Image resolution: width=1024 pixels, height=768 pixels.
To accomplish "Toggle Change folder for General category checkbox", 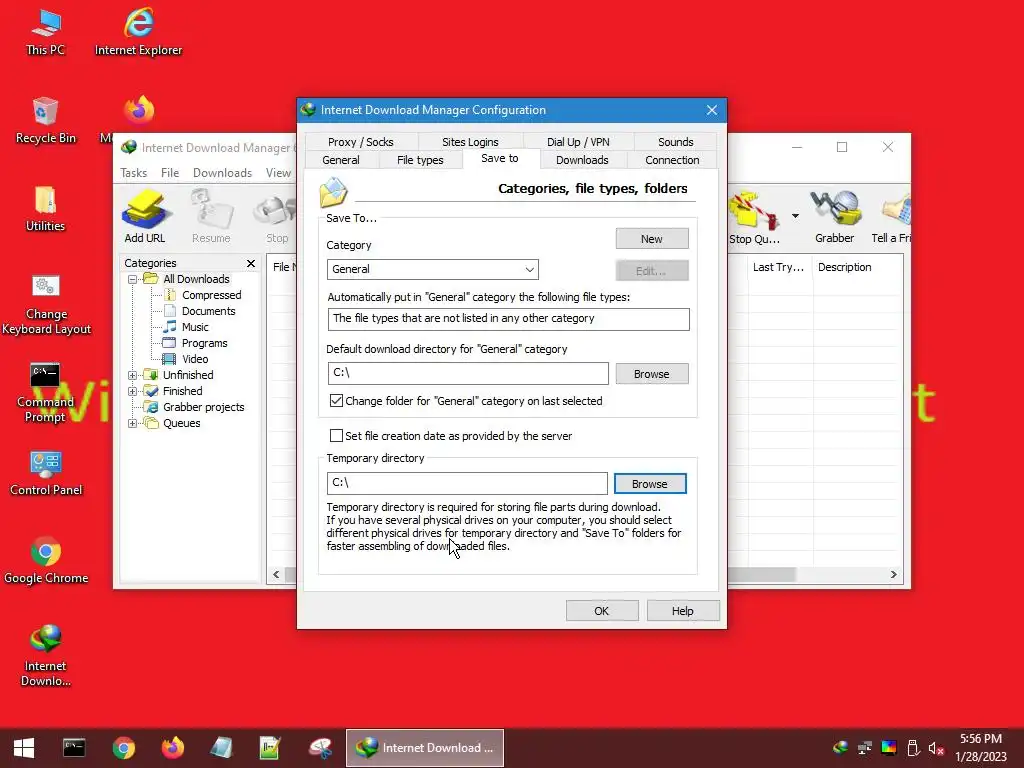I will pyautogui.click(x=336, y=401).
